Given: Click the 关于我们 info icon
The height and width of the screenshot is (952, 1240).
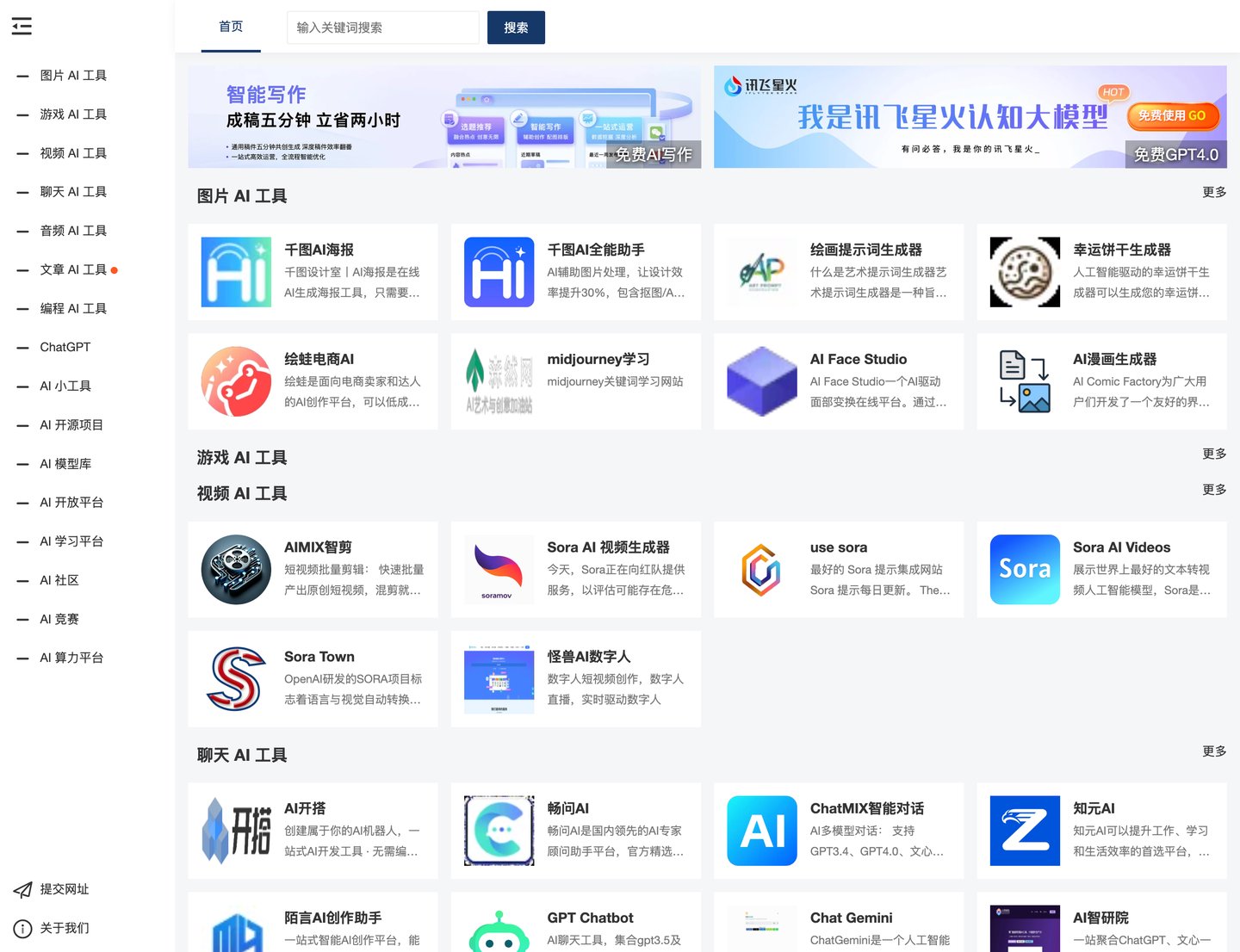Looking at the screenshot, I should (22, 928).
